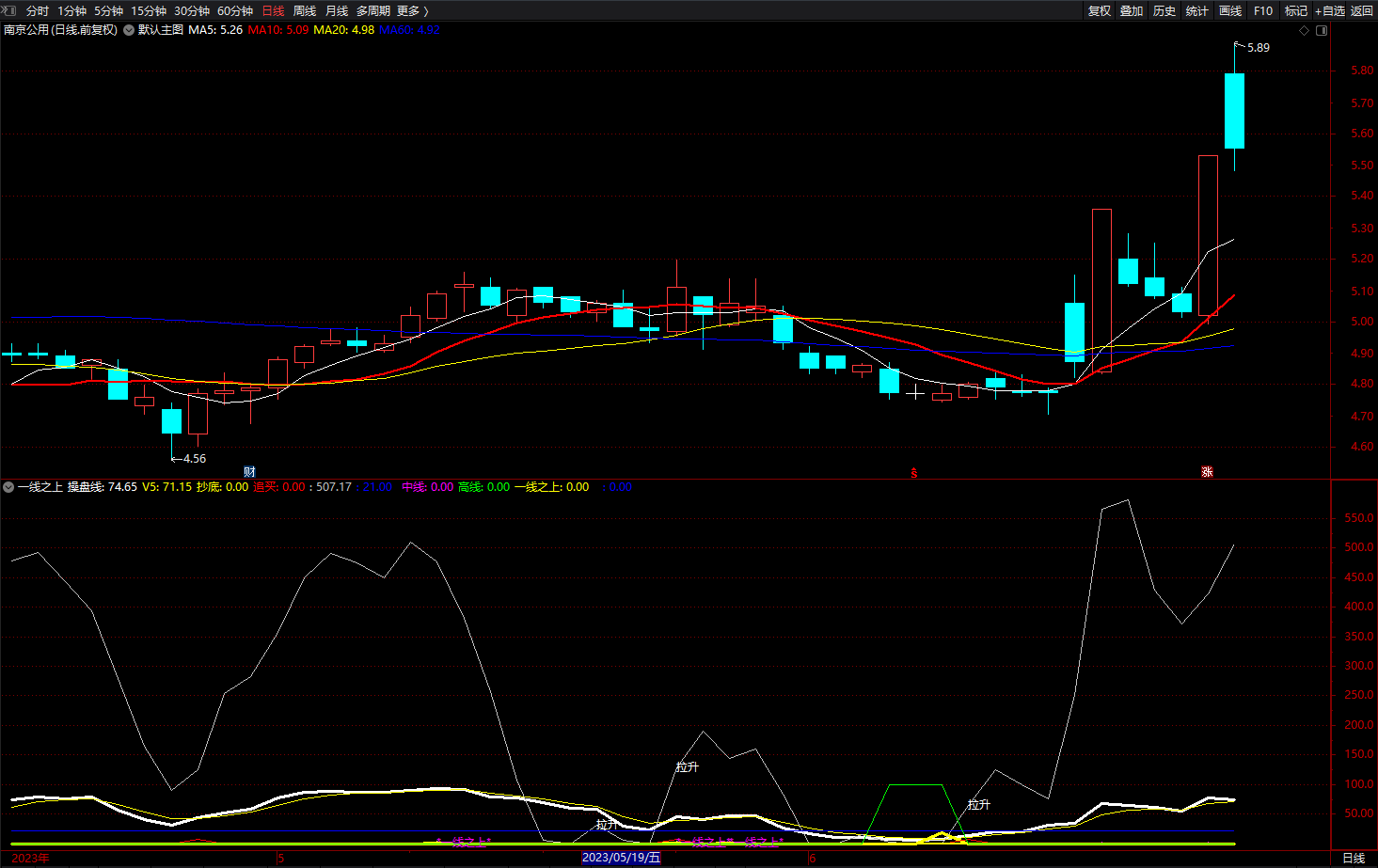This screenshot has width=1378, height=868.
Task: Click the 复权 adjustment button
Action: click(x=1099, y=11)
